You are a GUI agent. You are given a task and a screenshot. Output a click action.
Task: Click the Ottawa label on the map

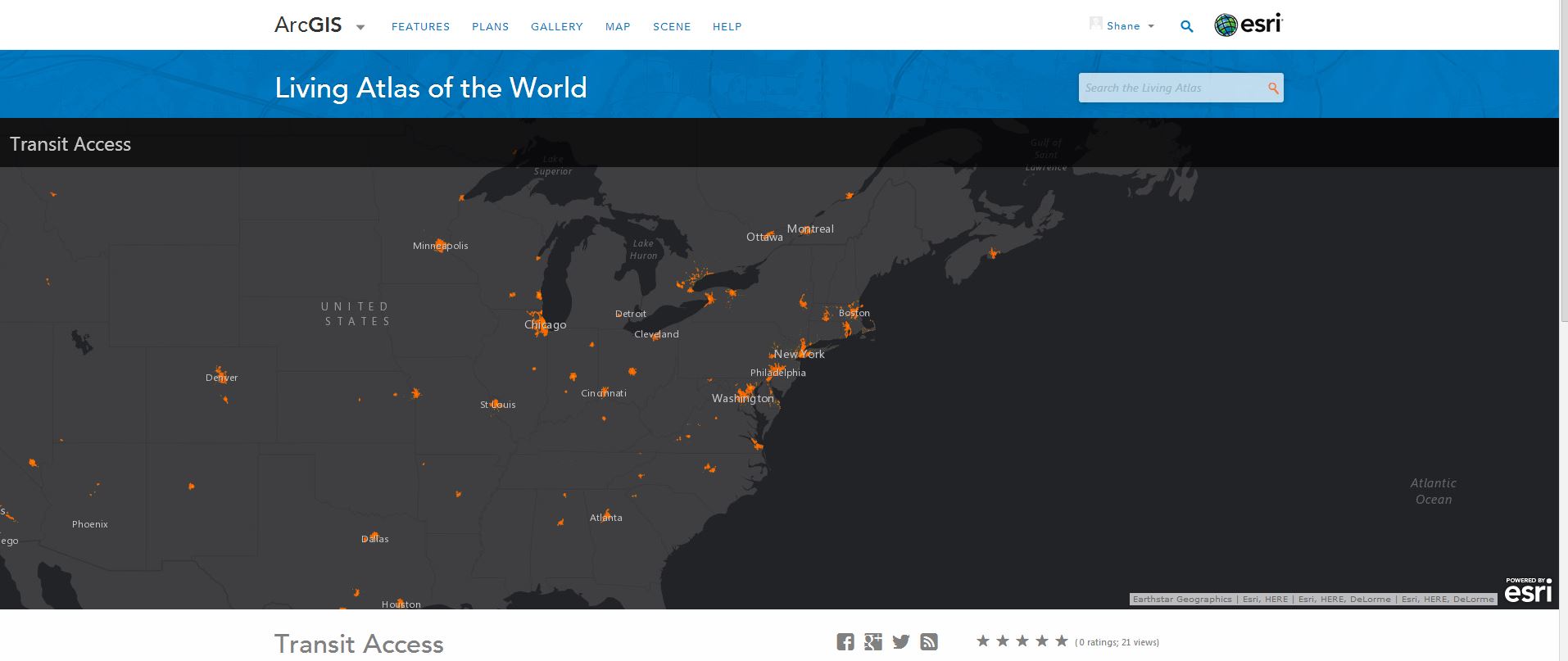point(764,238)
